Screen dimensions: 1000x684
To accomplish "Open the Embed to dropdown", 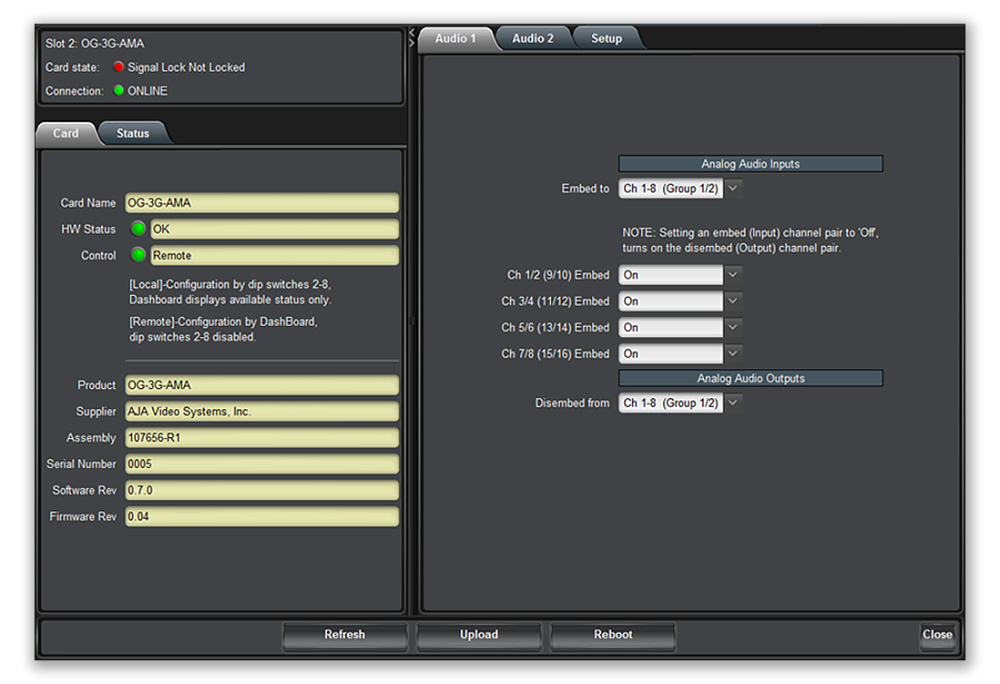I will click(733, 188).
